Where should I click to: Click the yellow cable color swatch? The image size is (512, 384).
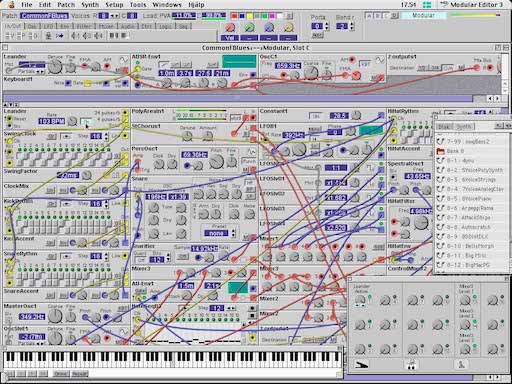click(249, 16)
